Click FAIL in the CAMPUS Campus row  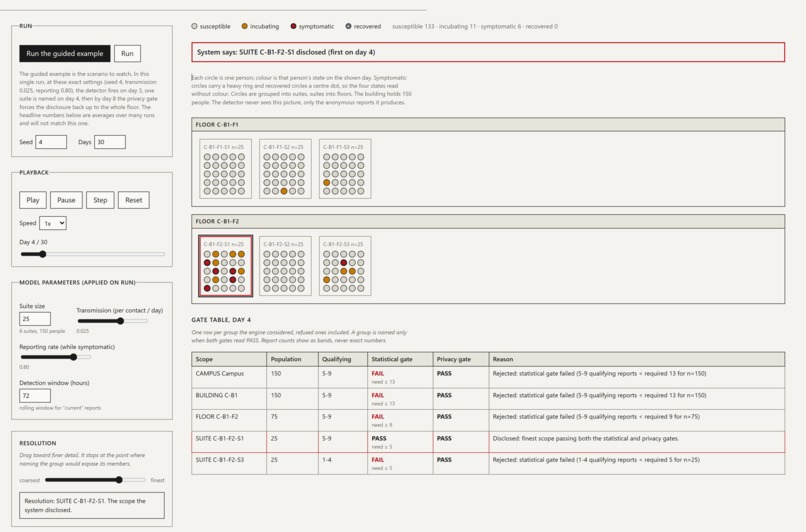(378, 374)
